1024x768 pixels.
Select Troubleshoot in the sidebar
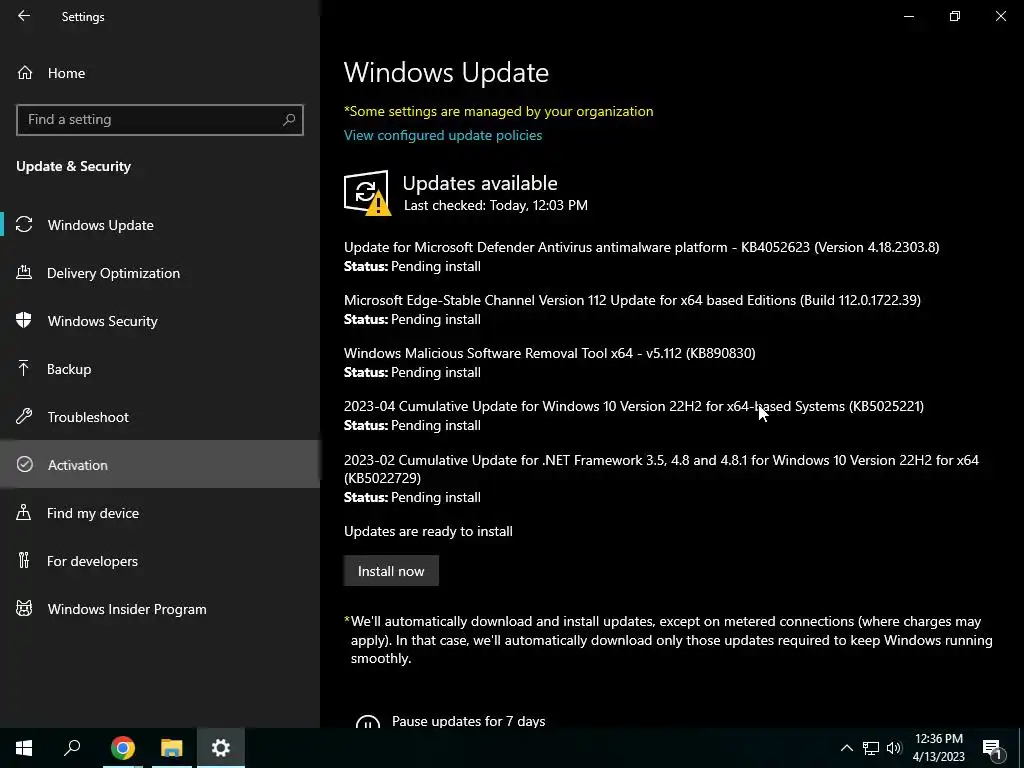[160, 417]
